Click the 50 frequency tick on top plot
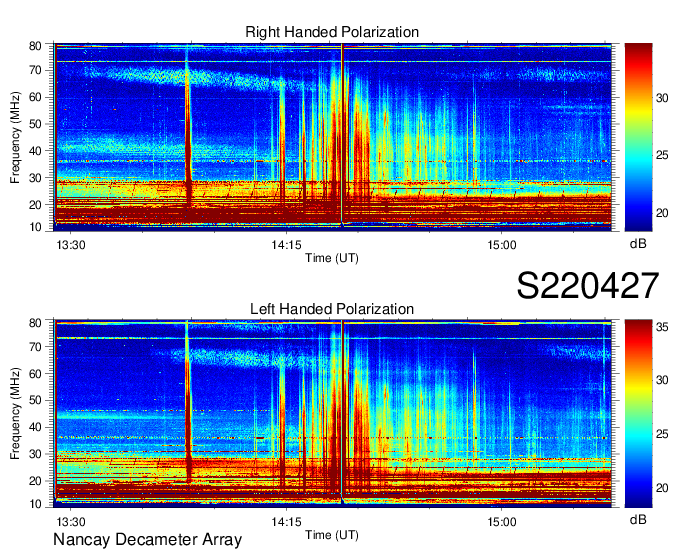 pos(35,124)
